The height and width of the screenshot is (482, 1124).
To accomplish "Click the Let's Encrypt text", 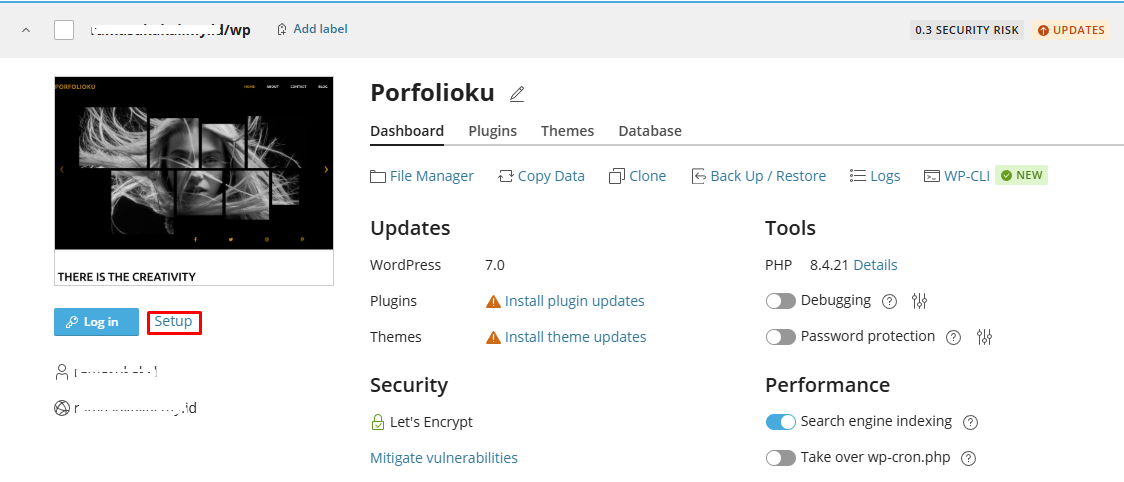I will [x=432, y=422].
